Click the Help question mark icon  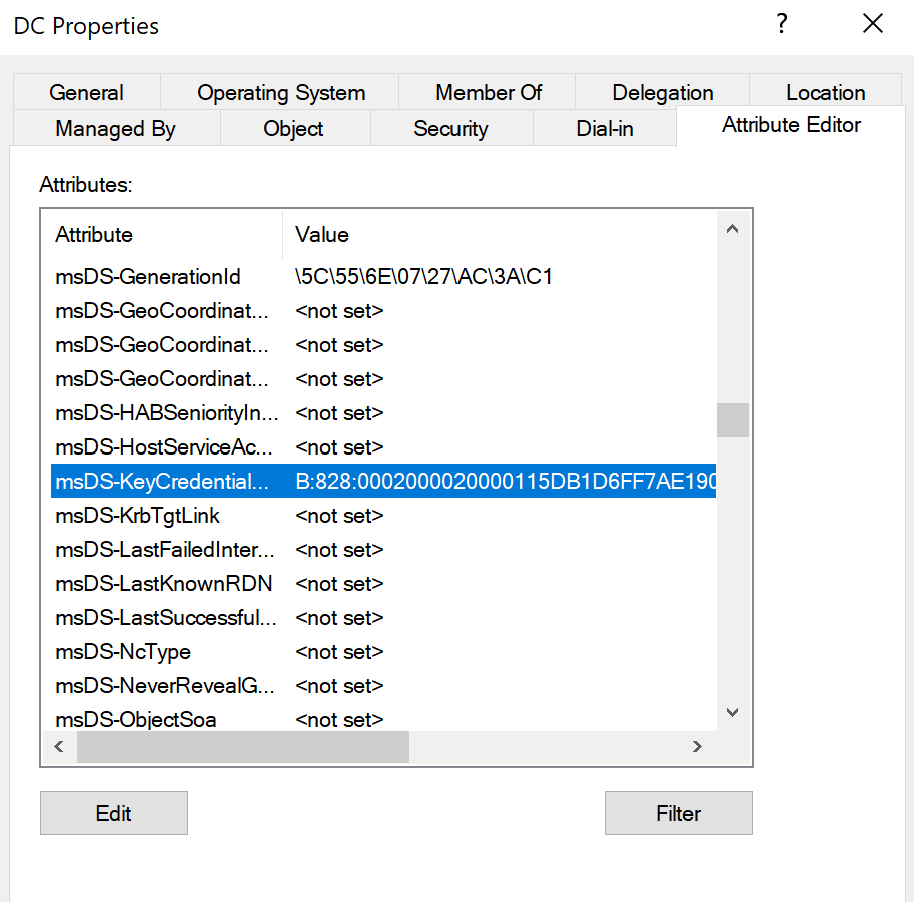click(782, 24)
